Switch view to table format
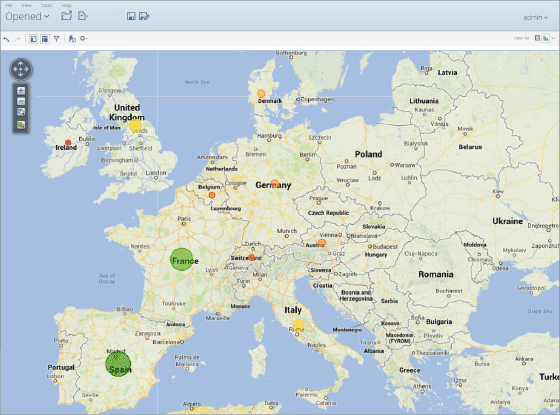The height and width of the screenshot is (415, 560). [x=537, y=38]
